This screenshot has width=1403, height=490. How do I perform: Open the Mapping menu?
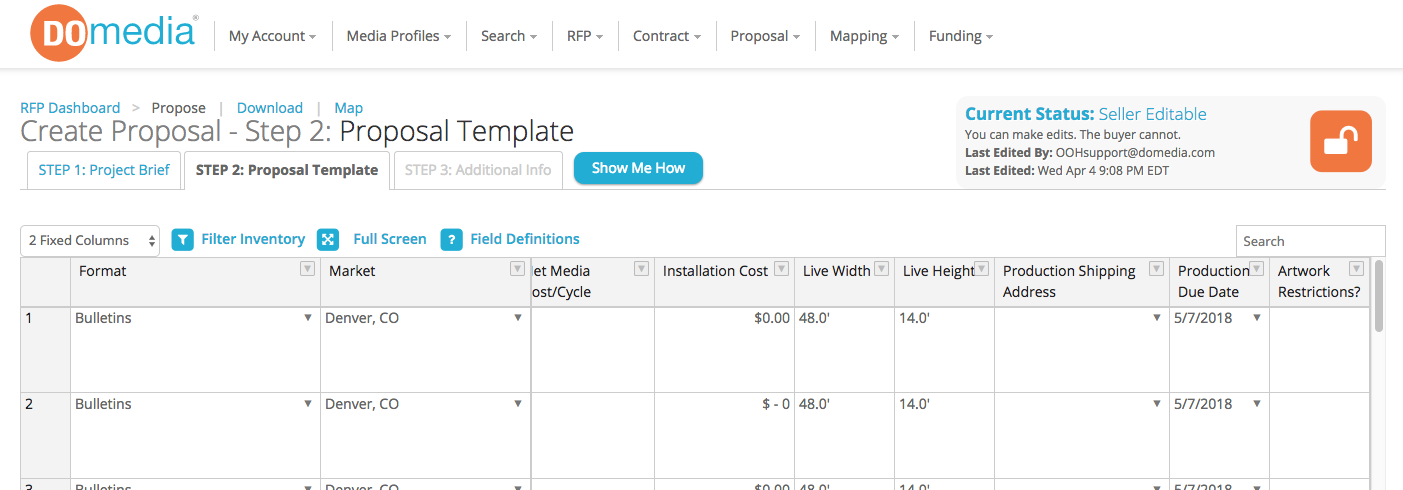864,36
